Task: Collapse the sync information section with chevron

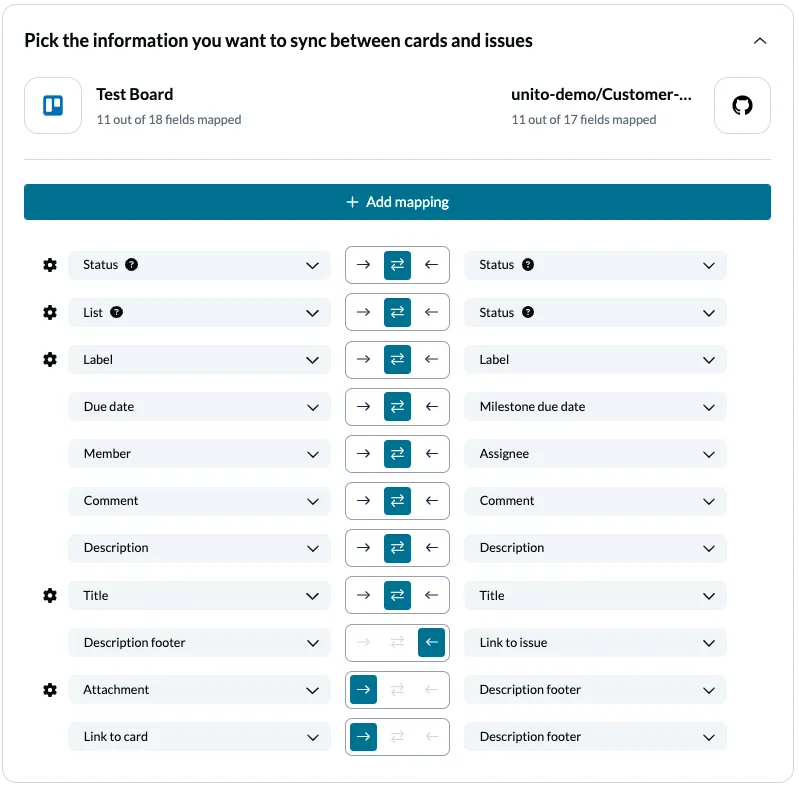Action: click(760, 41)
